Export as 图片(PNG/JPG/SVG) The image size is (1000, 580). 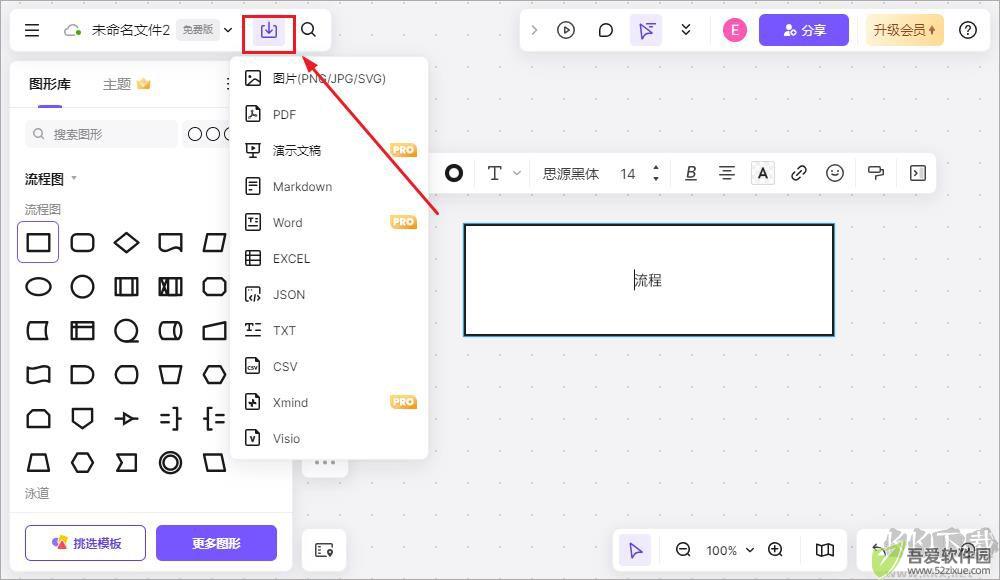(x=328, y=78)
